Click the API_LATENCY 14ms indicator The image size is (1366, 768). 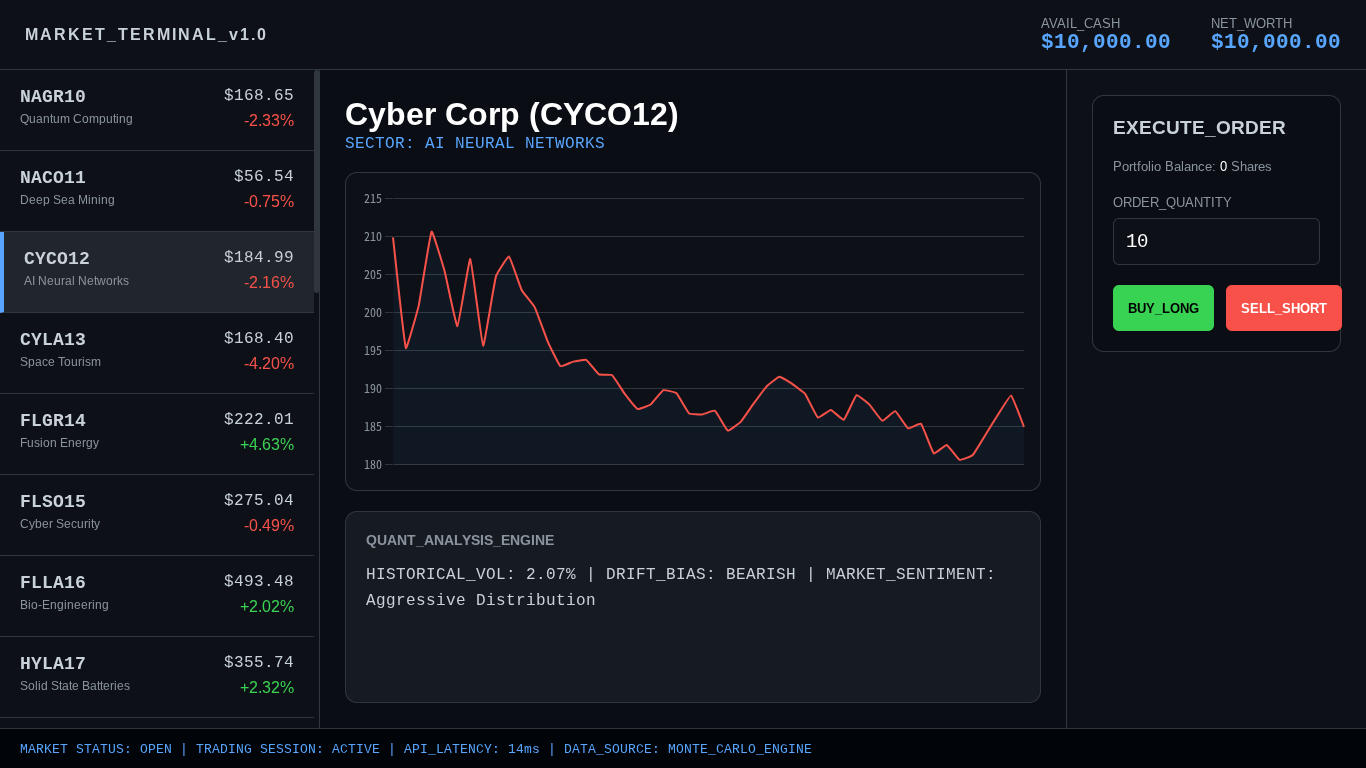[471, 748]
